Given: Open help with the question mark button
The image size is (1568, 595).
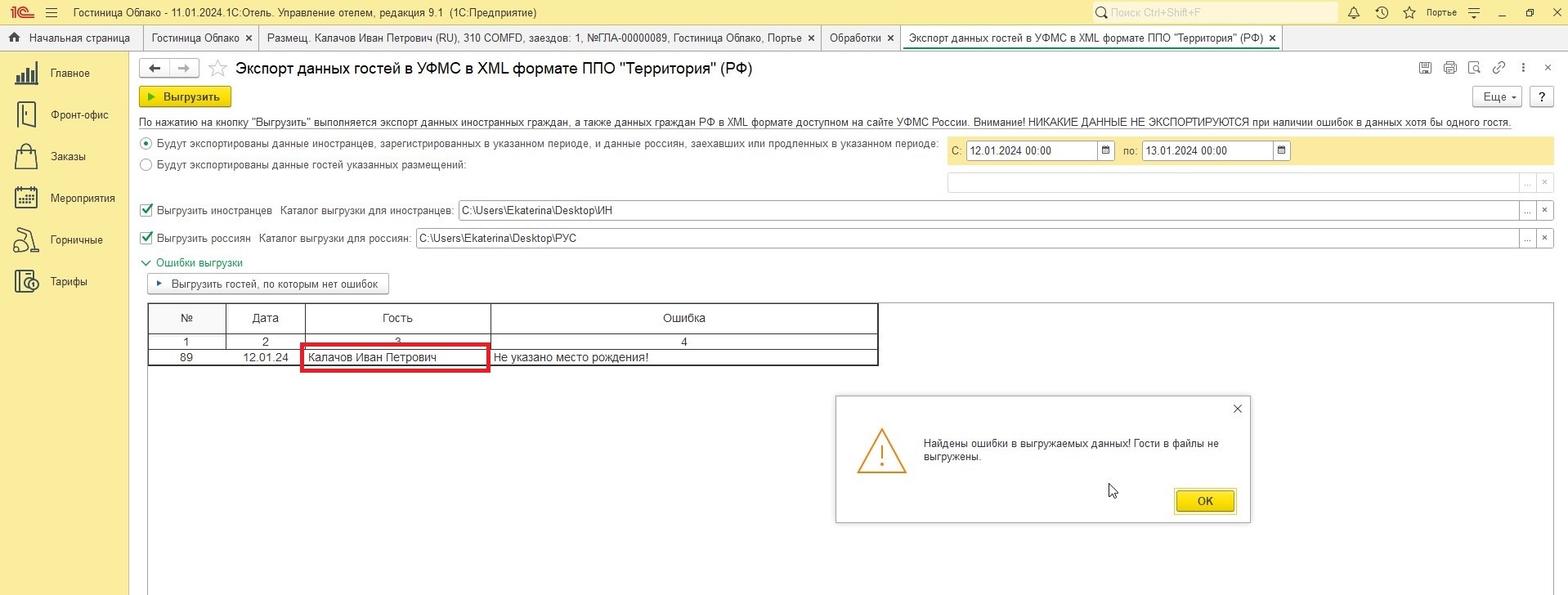Looking at the screenshot, I should point(1542,96).
